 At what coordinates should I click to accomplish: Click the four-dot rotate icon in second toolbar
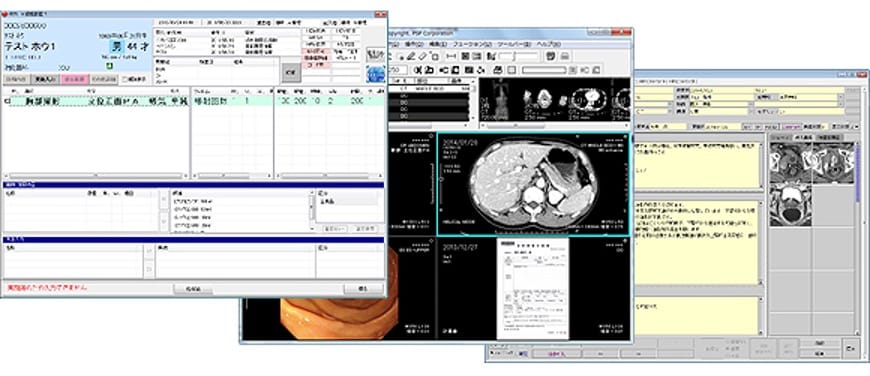coord(480,70)
